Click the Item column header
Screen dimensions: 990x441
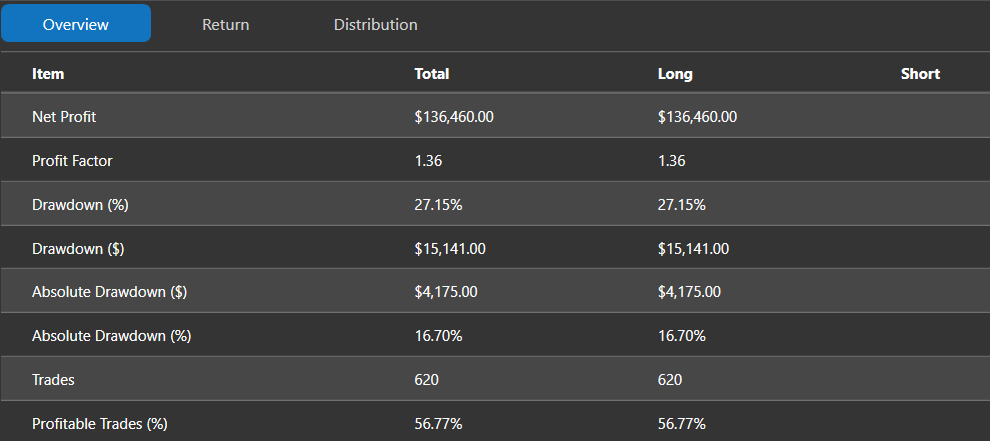[48, 74]
